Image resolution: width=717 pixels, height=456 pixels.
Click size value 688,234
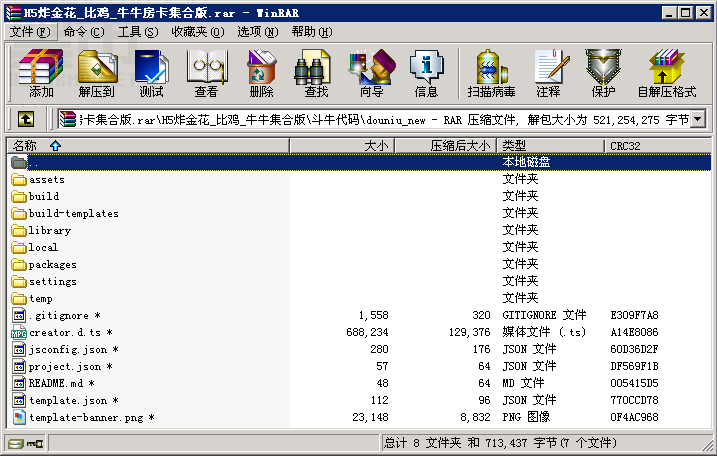tap(367, 333)
